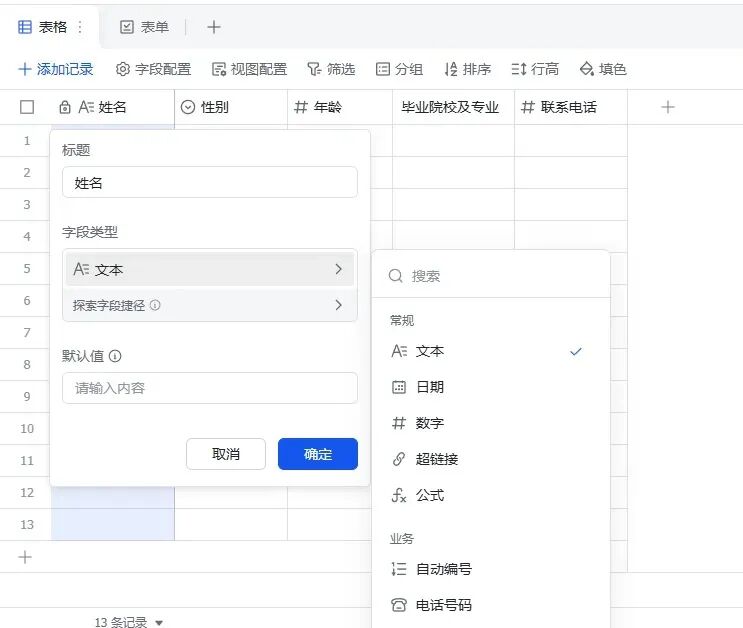Open the 行高 row height option
This screenshot has width=743, height=628.
[535, 69]
